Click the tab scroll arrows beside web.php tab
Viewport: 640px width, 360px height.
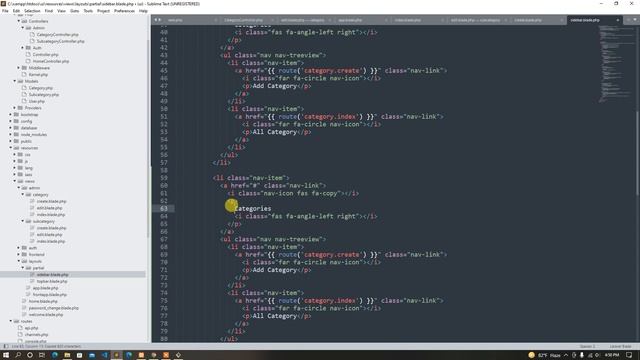tap(157, 20)
